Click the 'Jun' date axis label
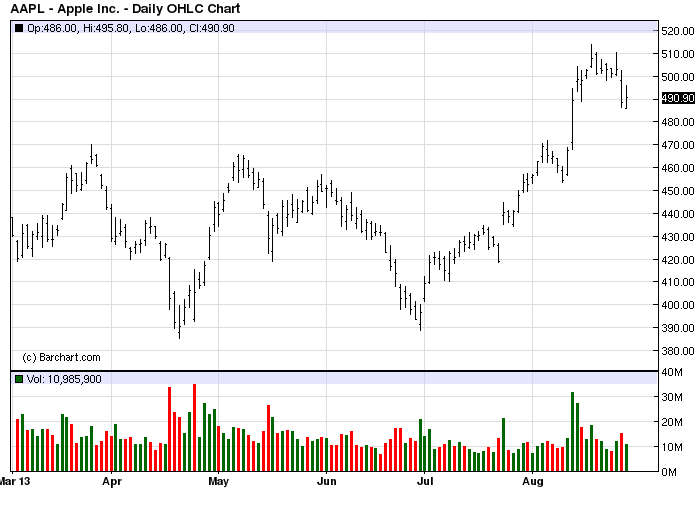This screenshot has width=700, height=512. 326,482
